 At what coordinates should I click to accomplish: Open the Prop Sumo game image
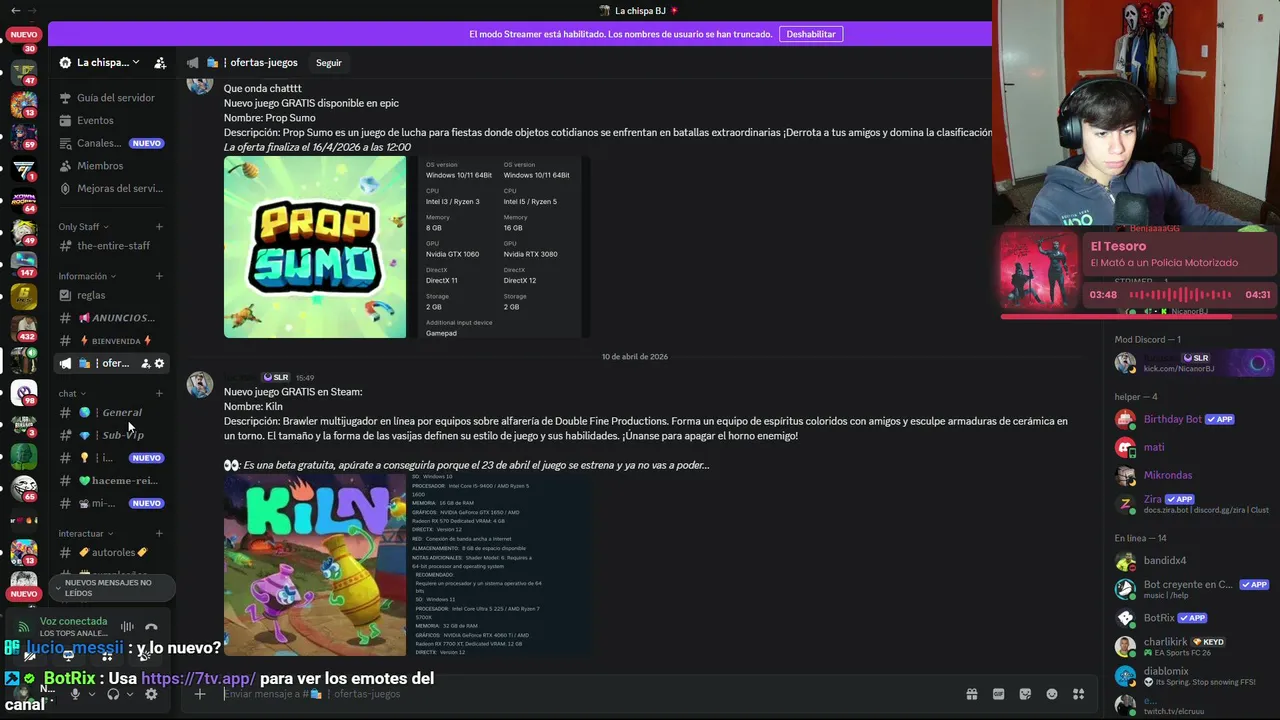pyautogui.click(x=315, y=247)
